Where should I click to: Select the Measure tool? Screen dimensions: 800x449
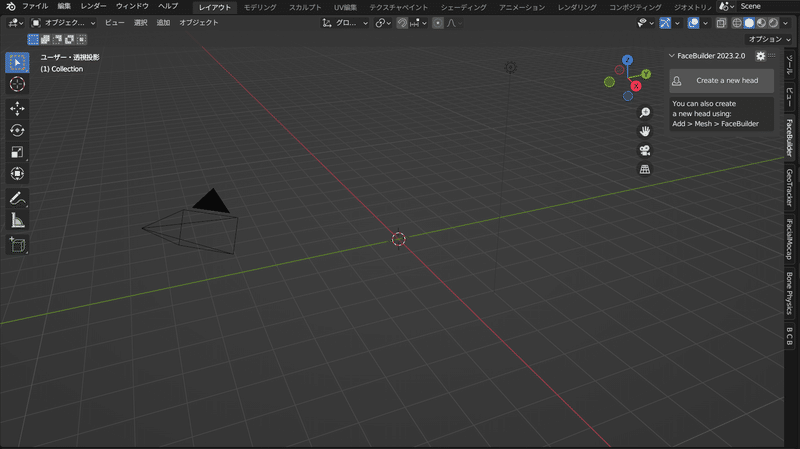point(17,220)
